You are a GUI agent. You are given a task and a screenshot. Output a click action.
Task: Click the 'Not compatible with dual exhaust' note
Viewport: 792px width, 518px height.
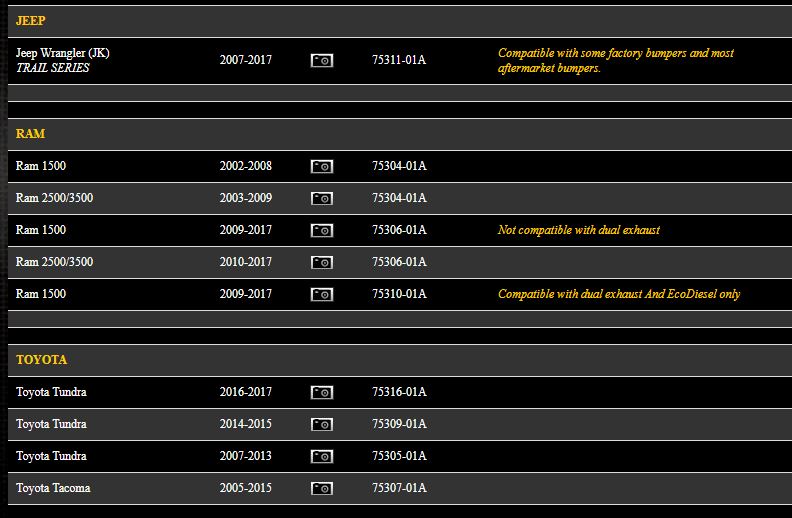tap(579, 230)
